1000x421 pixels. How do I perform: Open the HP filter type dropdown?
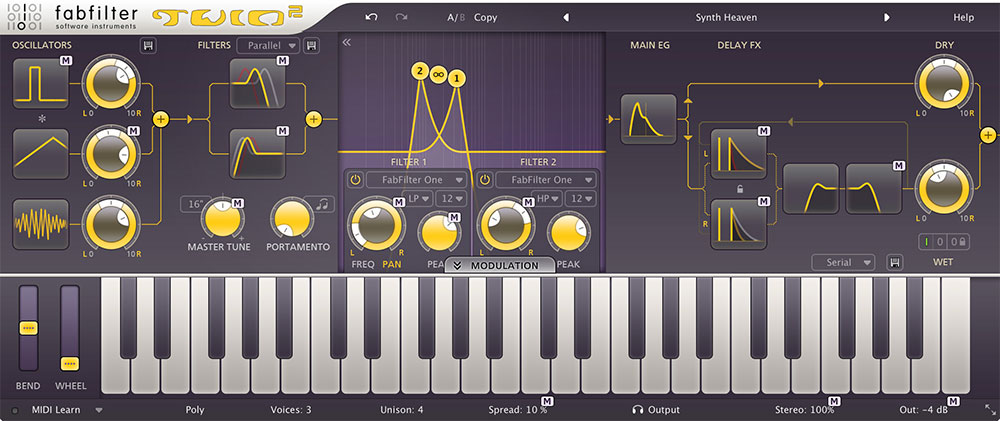coord(547,198)
